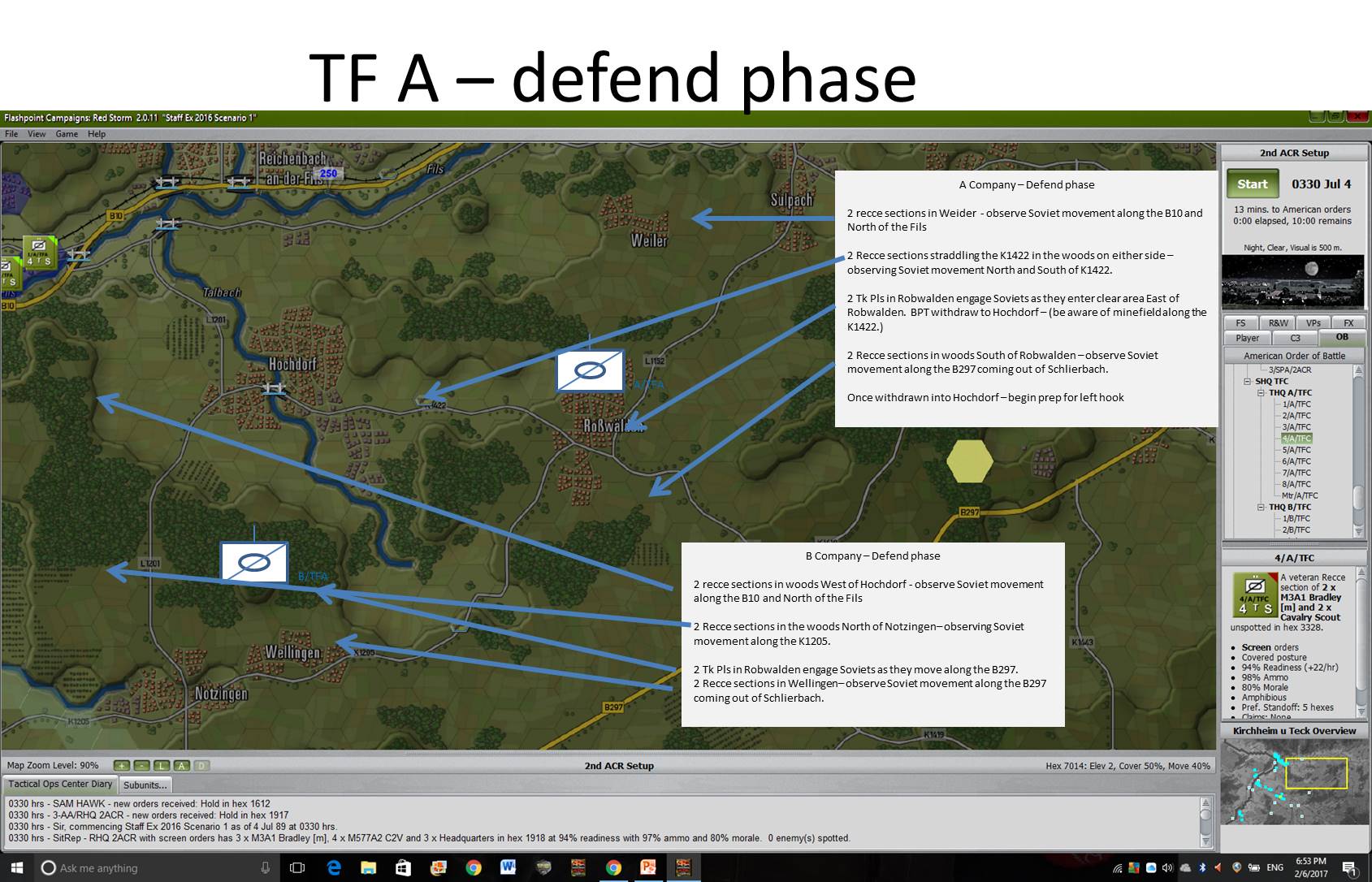Open the OneDrive cloud tray icon
The width and height of the screenshot is (1372, 882).
click(x=1186, y=867)
